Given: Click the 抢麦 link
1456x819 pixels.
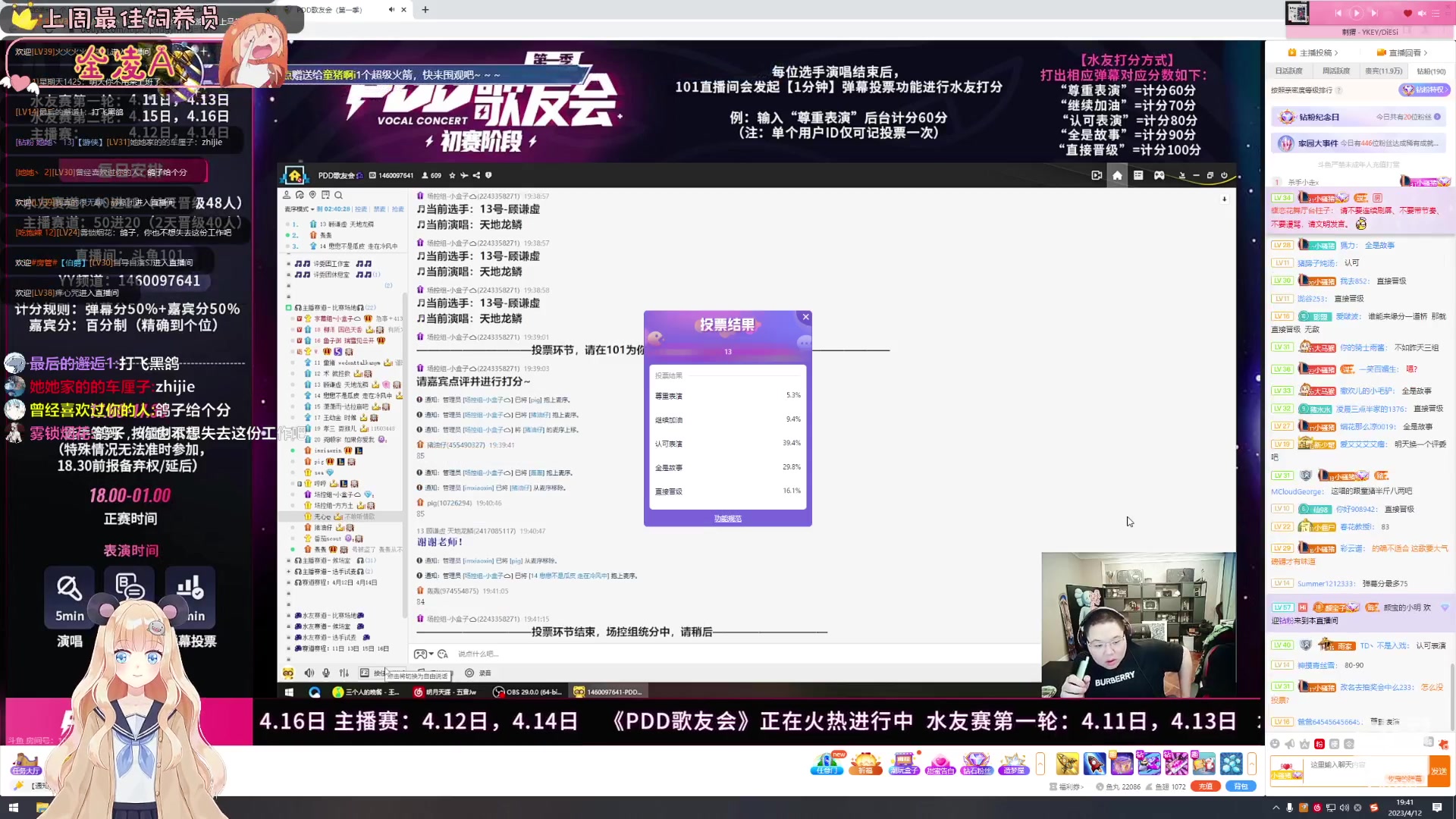Looking at the screenshot, I should [x=398, y=209].
